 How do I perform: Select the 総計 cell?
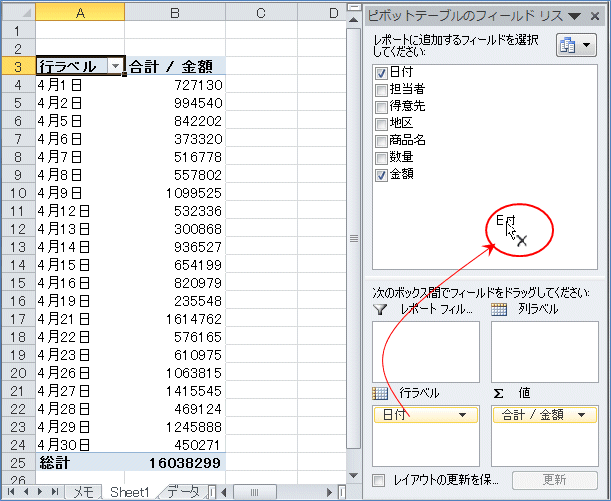[x=80, y=463]
